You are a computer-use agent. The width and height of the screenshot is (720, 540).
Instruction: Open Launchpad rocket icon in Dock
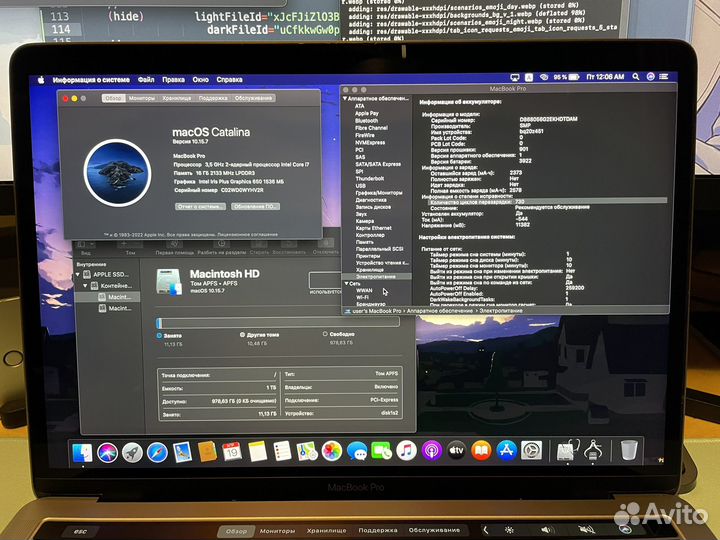132,453
